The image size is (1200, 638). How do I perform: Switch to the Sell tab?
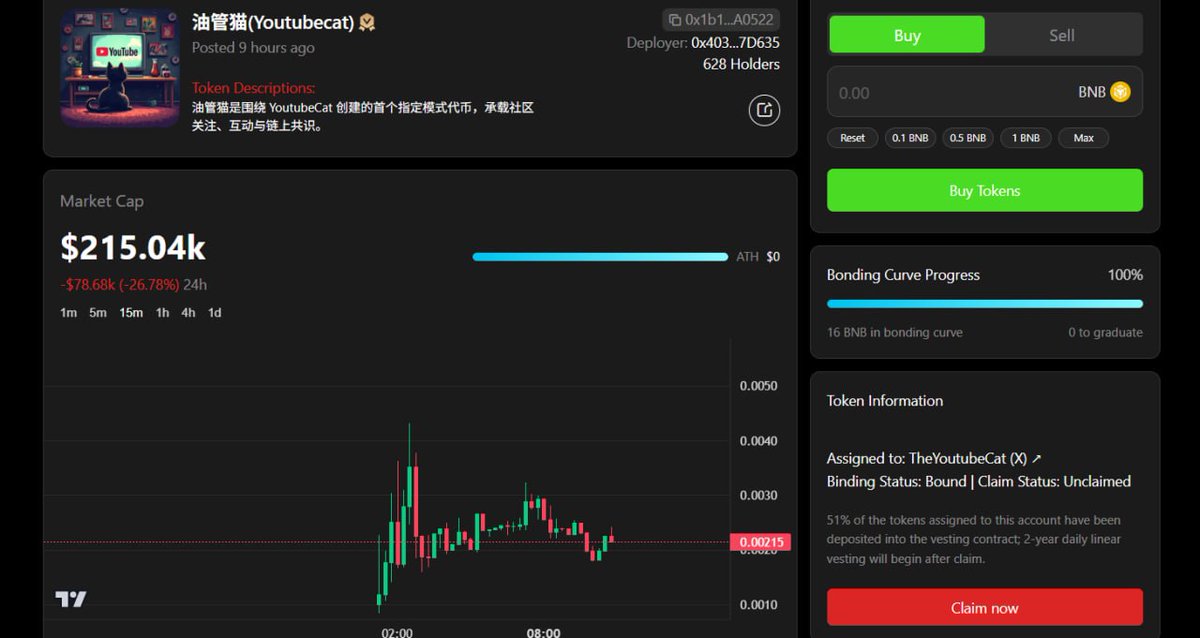tap(1062, 35)
